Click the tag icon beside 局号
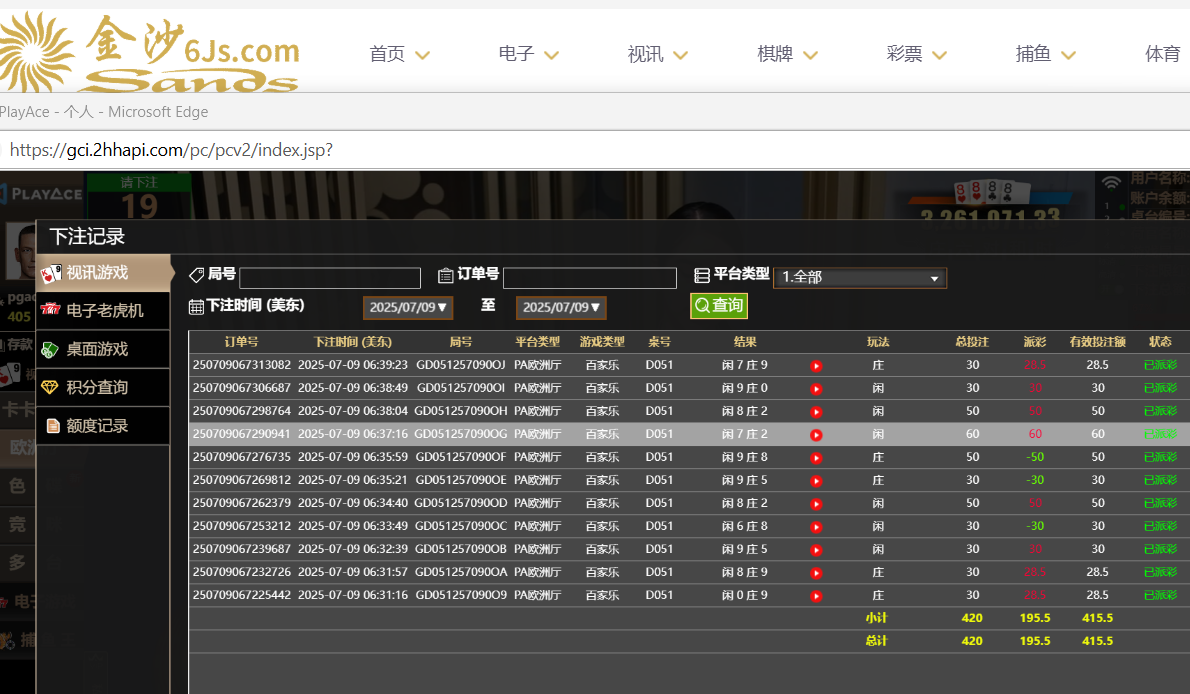 coord(196,275)
